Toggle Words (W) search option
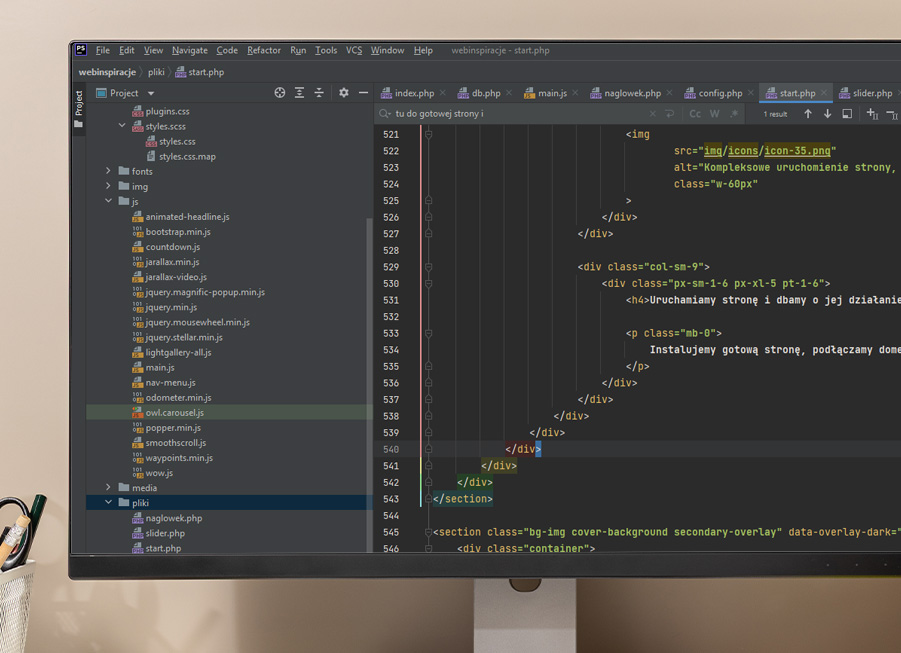Viewport: 901px width, 653px height. (714, 114)
